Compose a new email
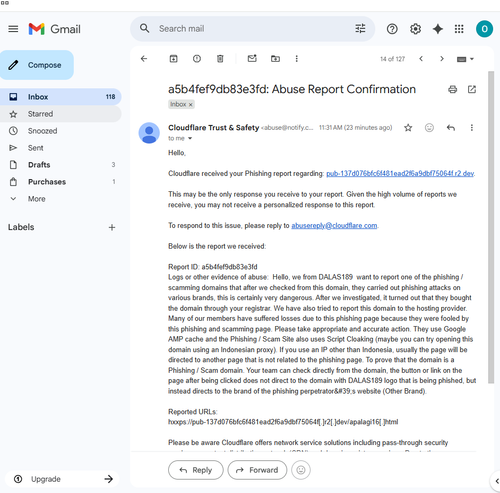 tap(37, 65)
